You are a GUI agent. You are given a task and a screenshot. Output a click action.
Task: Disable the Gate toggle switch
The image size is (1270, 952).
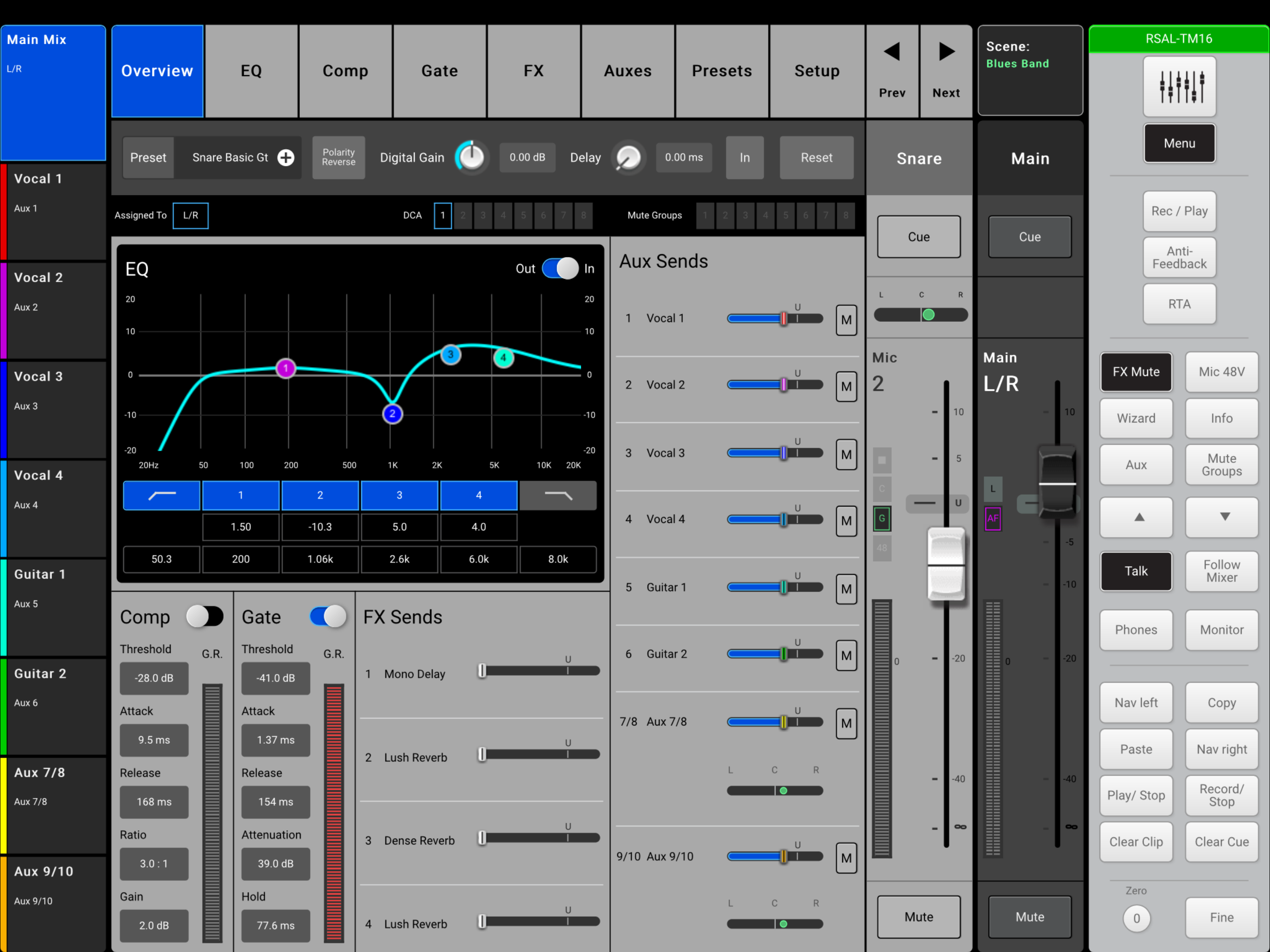328,617
